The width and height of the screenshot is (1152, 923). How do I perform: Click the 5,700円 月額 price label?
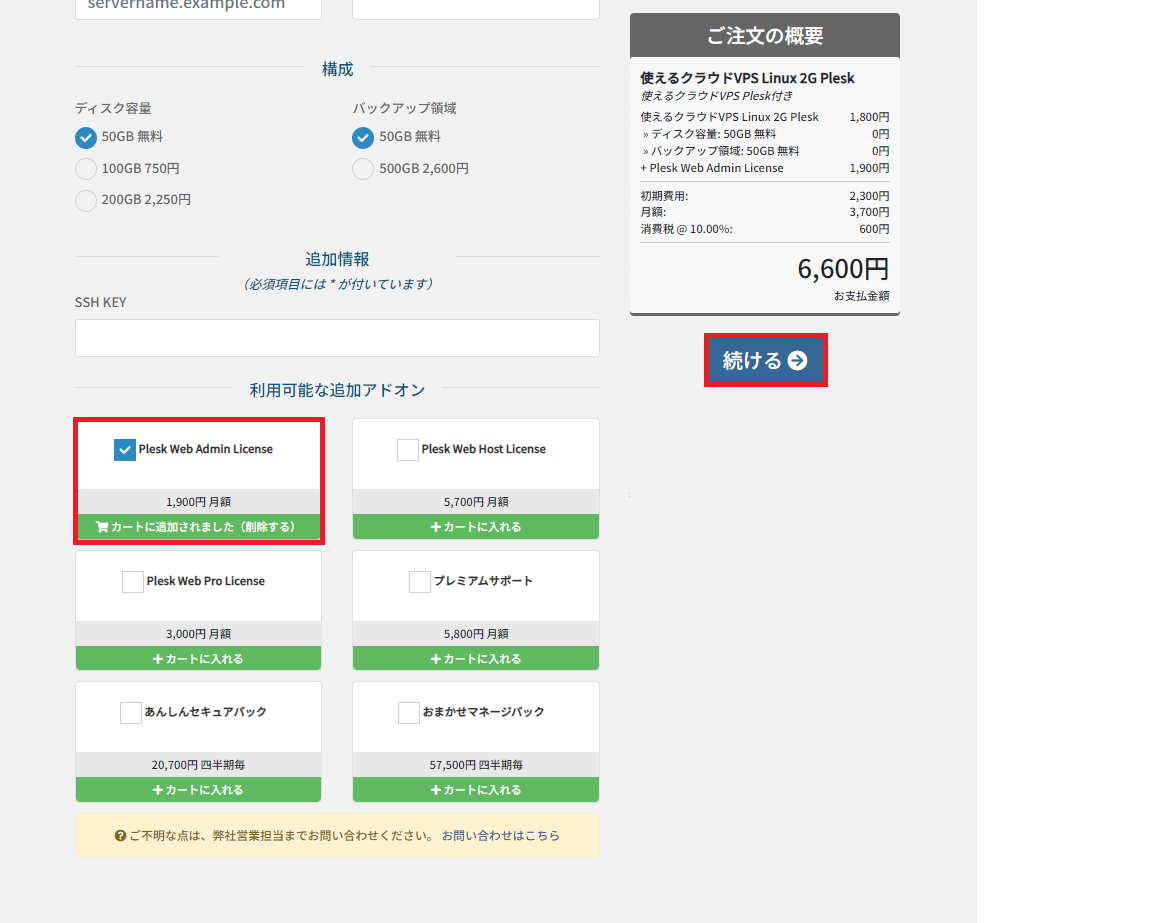click(476, 502)
